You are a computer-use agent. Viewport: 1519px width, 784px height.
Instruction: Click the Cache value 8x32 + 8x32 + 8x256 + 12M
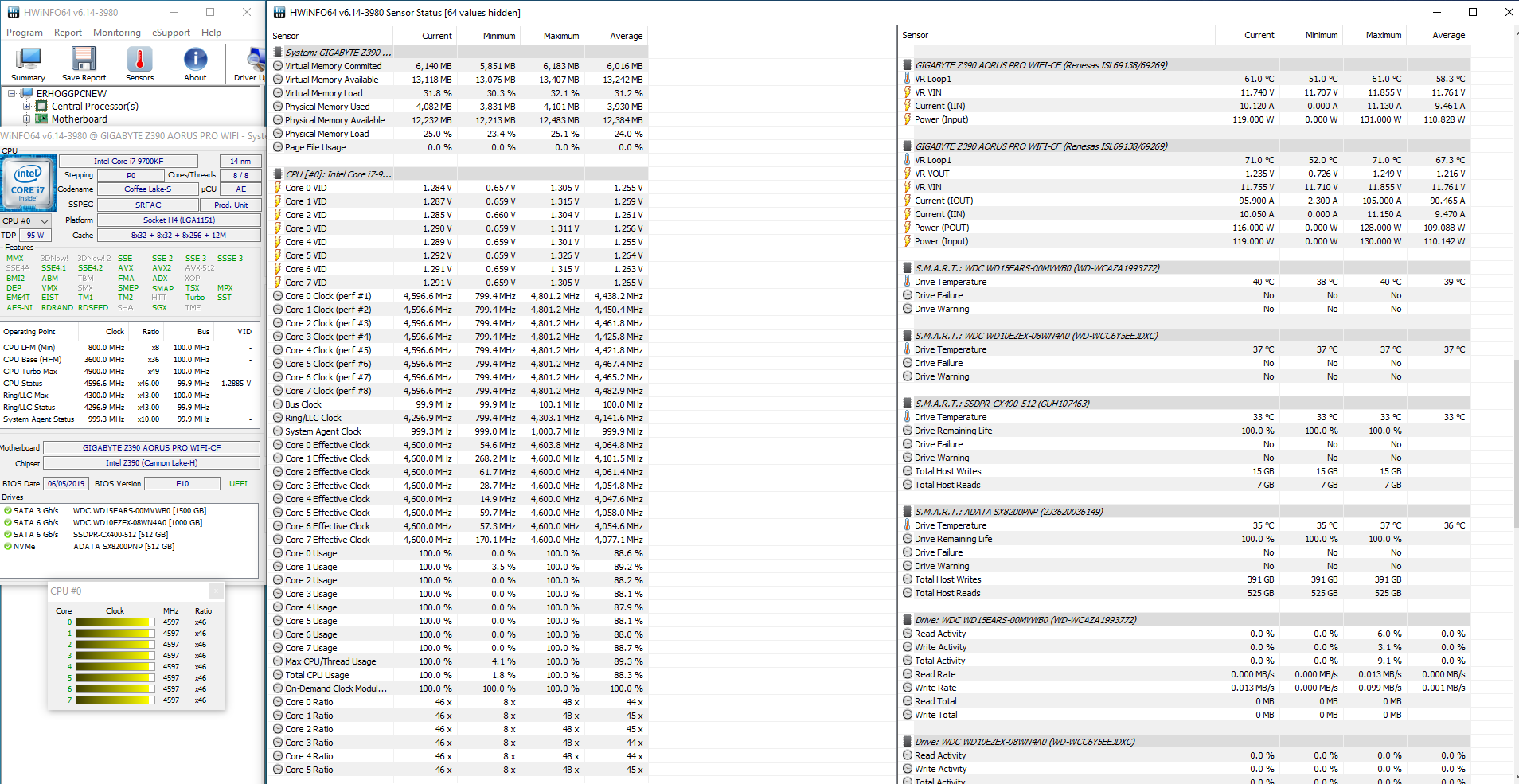pyautogui.click(x=179, y=235)
